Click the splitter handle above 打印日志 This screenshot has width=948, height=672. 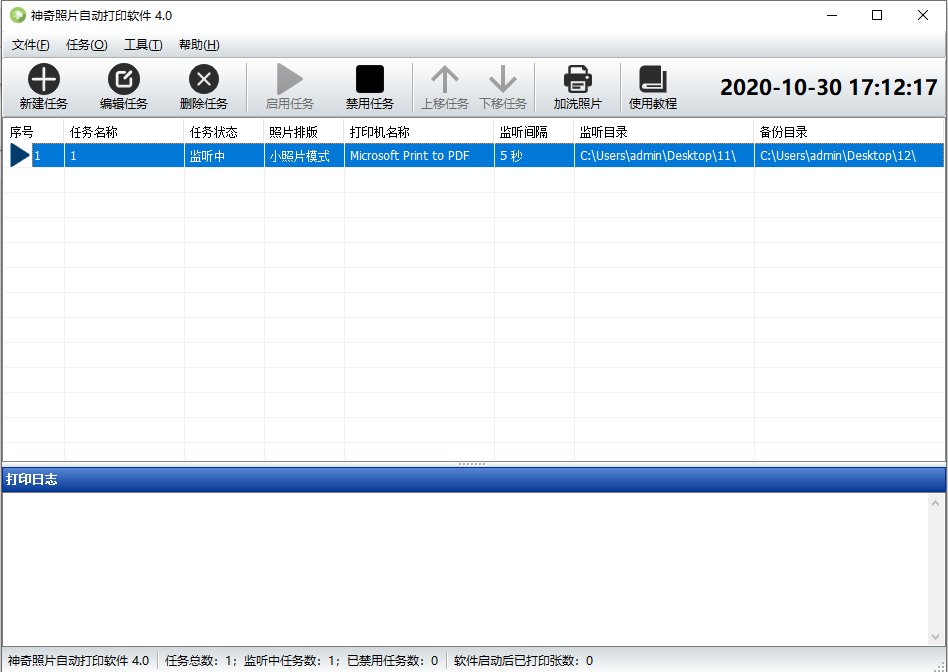pyautogui.click(x=472, y=465)
